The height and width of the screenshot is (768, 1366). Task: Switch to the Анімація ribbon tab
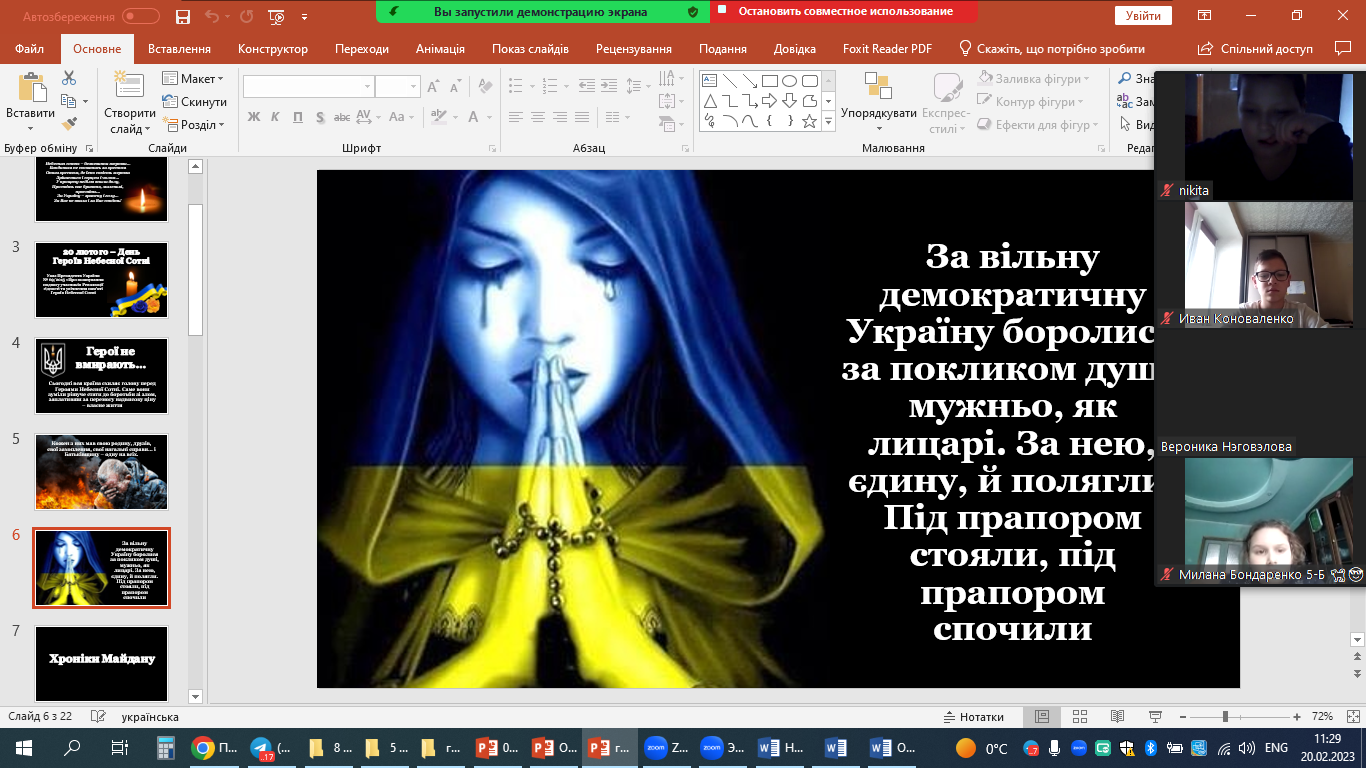pyautogui.click(x=440, y=48)
